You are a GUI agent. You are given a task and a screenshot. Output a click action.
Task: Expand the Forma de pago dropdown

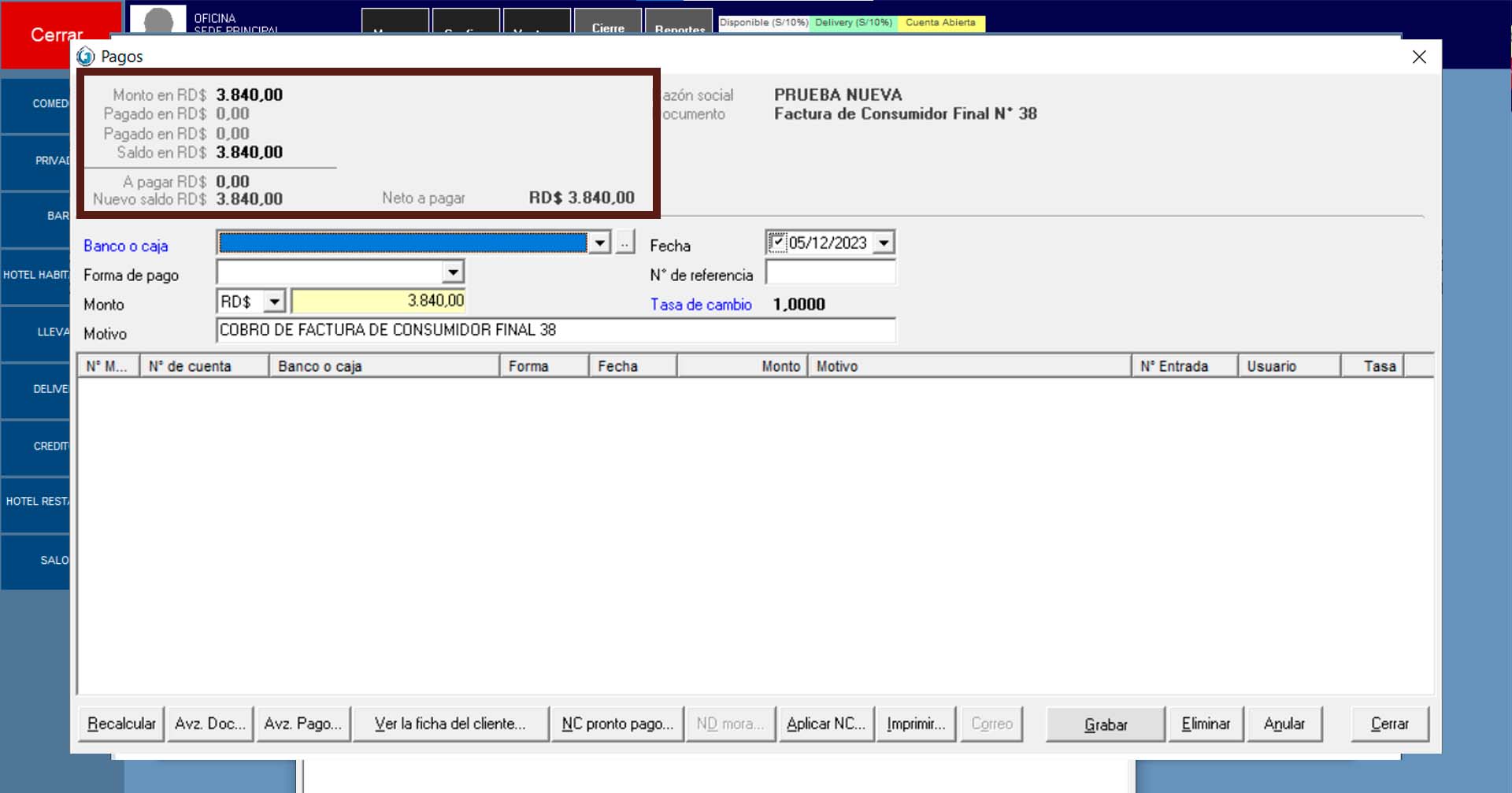pyautogui.click(x=453, y=272)
